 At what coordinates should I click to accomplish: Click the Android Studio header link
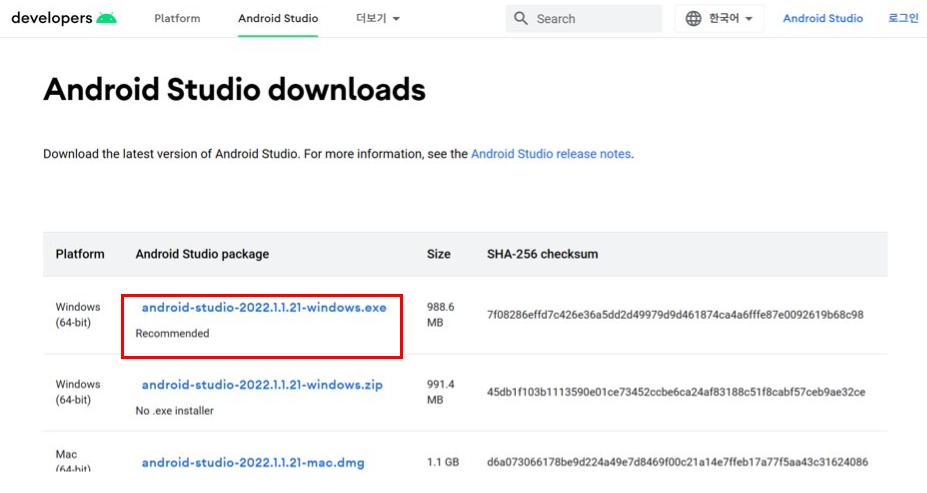click(x=823, y=18)
